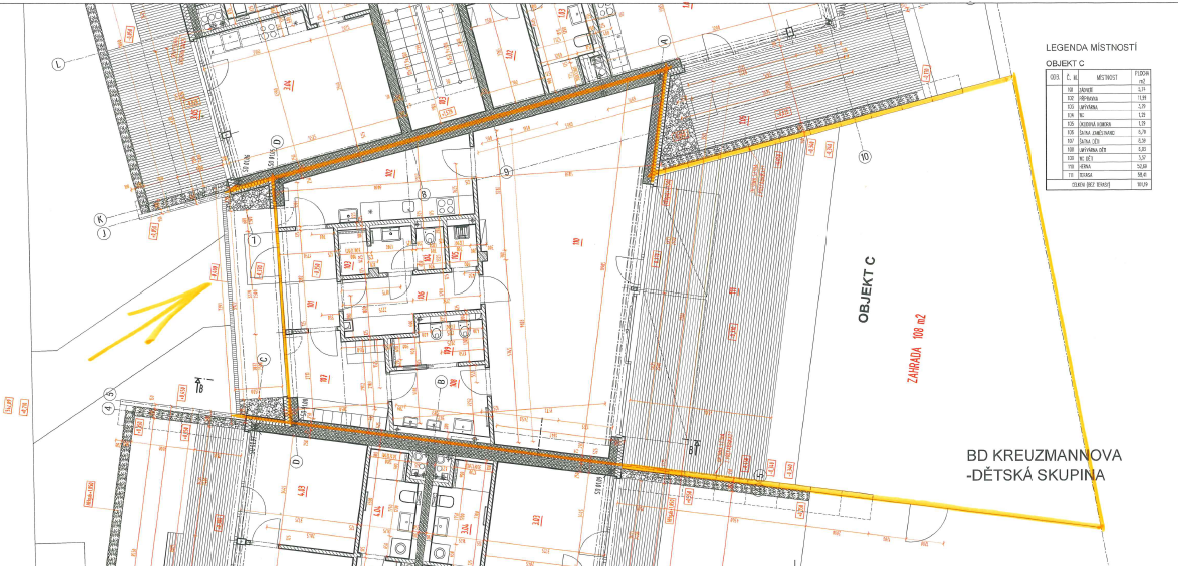This screenshot has width=1178, height=566.
Task: Select the MÍSTNOST column header in legend
Action: click(x=1106, y=77)
